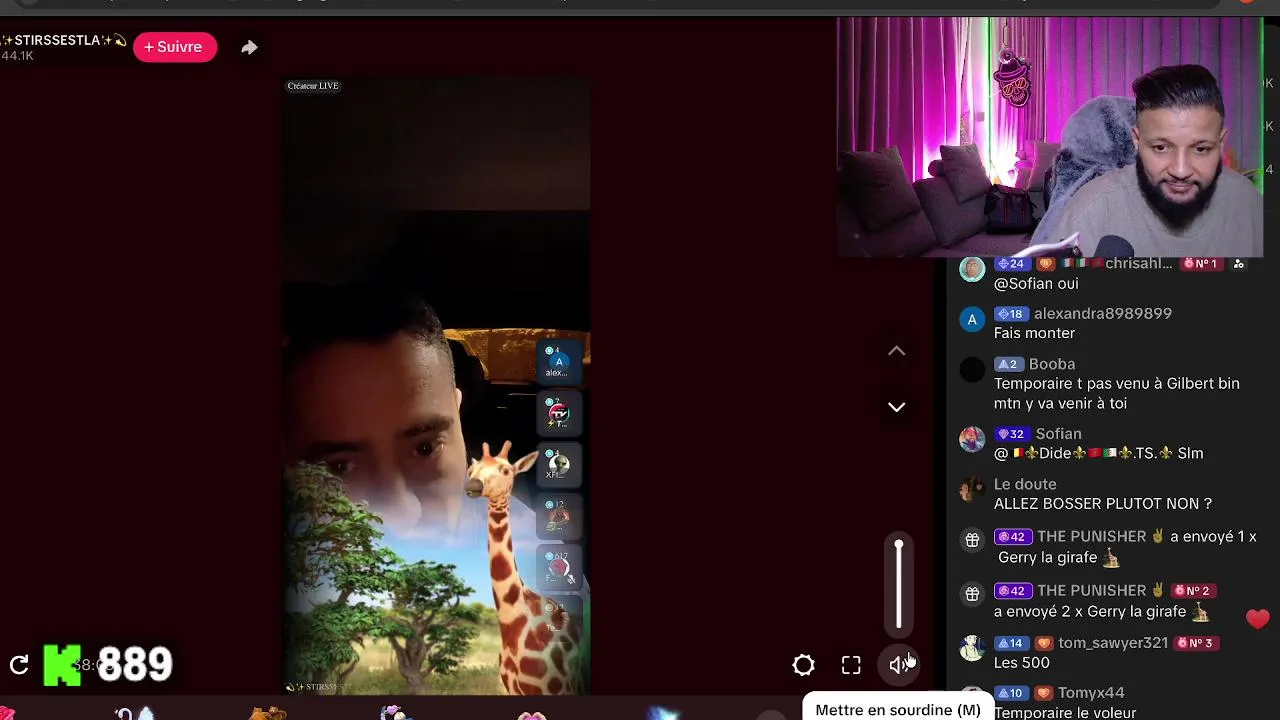Click the Gerry la girafe emoji in '1 x' message

[1111, 558]
